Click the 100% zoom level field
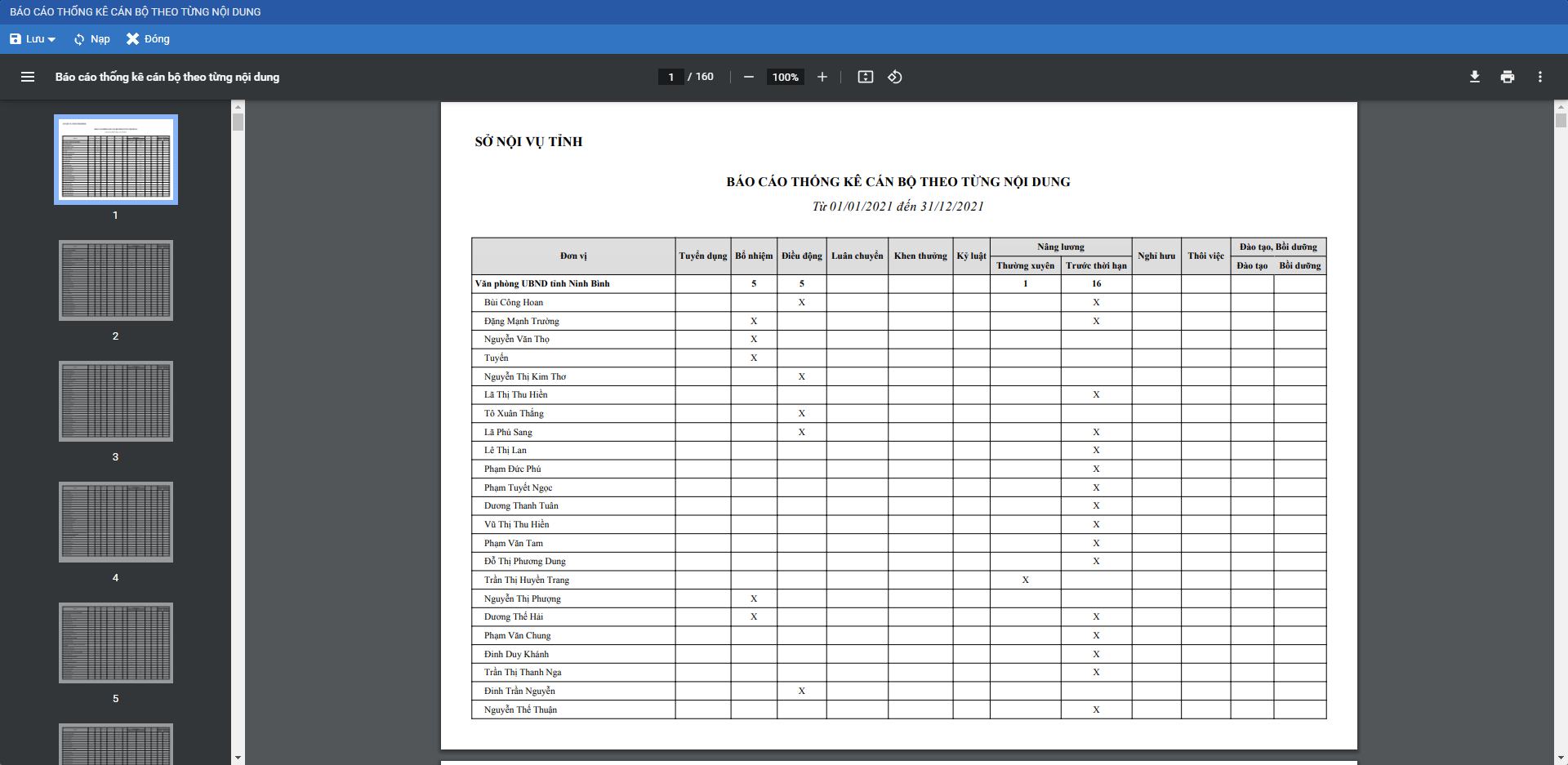The height and width of the screenshot is (765, 1568). coord(785,77)
